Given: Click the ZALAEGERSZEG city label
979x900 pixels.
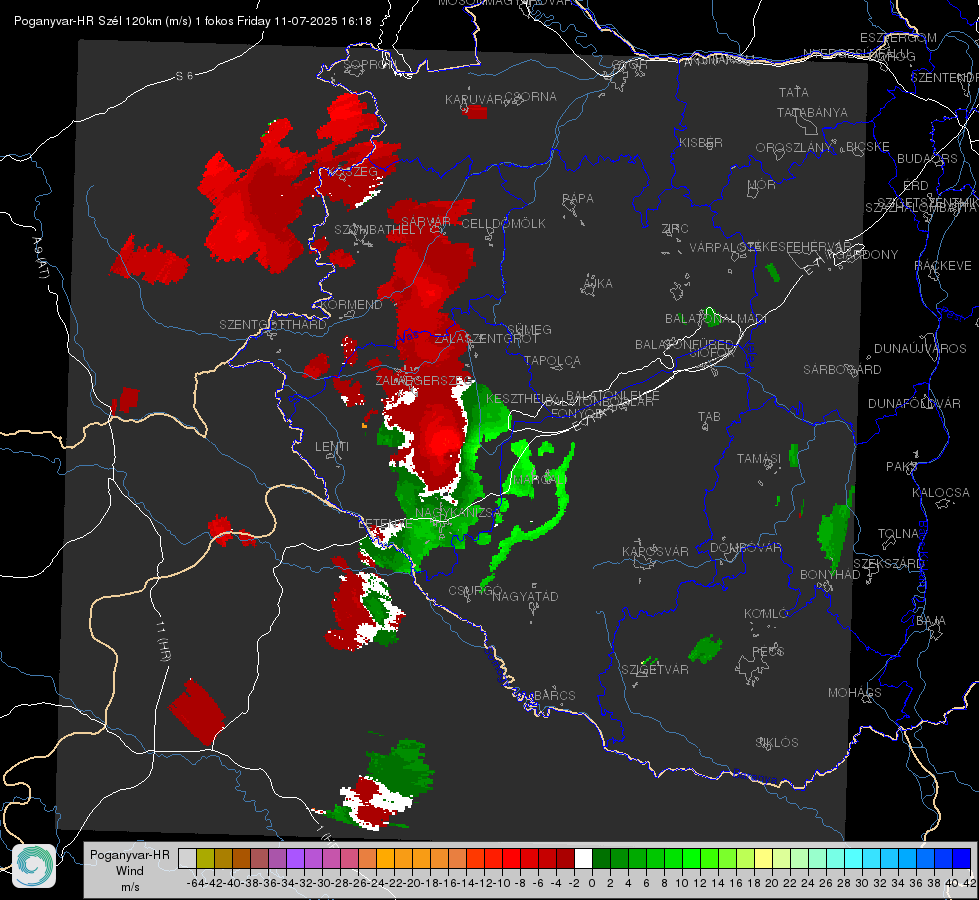Looking at the screenshot, I should (x=424, y=380).
